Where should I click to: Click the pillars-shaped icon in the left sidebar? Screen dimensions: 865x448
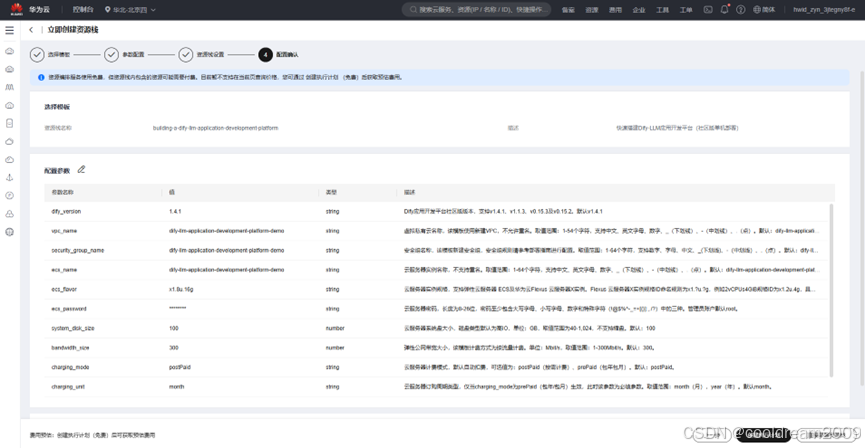click(9, 87)
